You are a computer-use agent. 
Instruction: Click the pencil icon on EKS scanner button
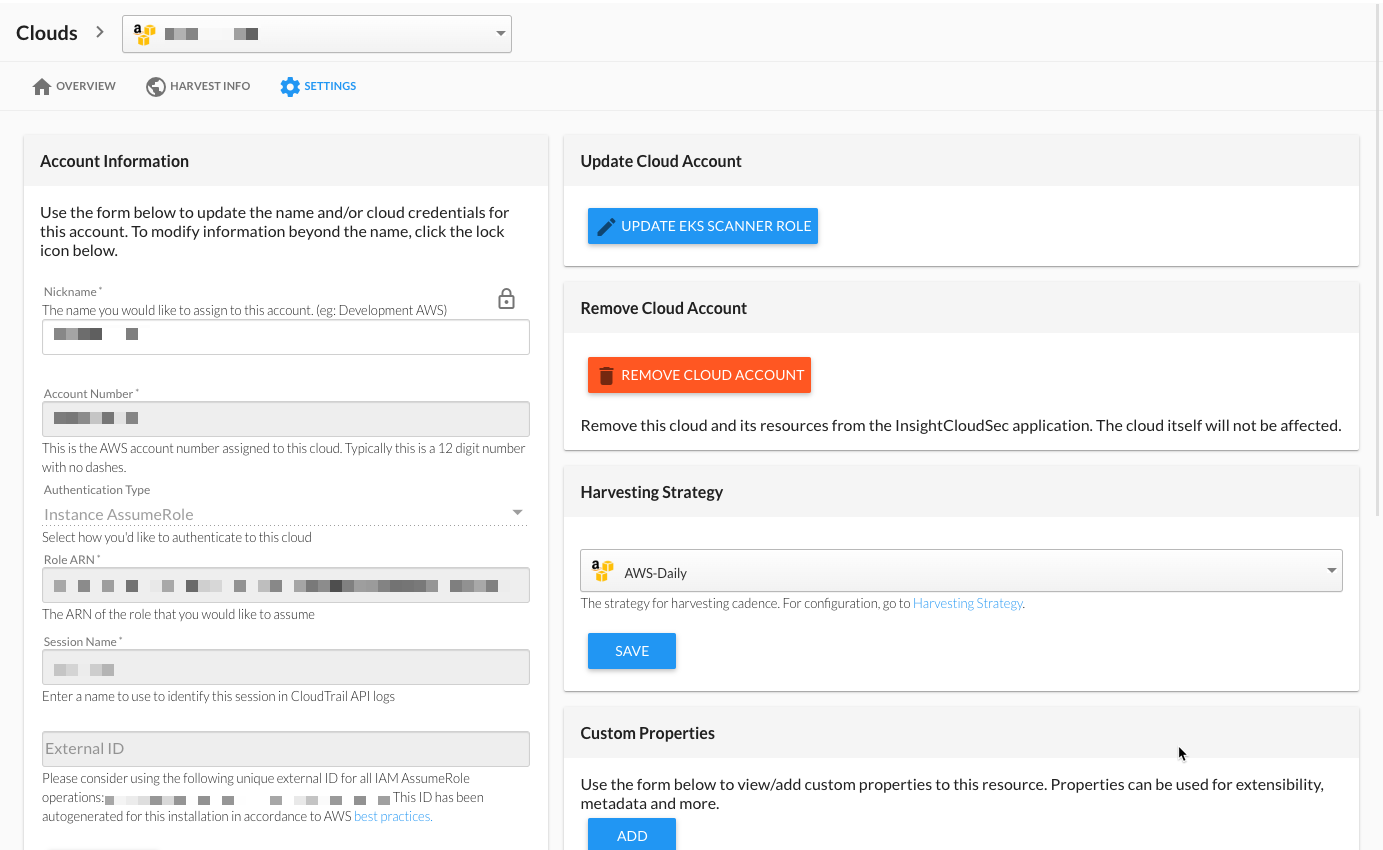(606, 227)
